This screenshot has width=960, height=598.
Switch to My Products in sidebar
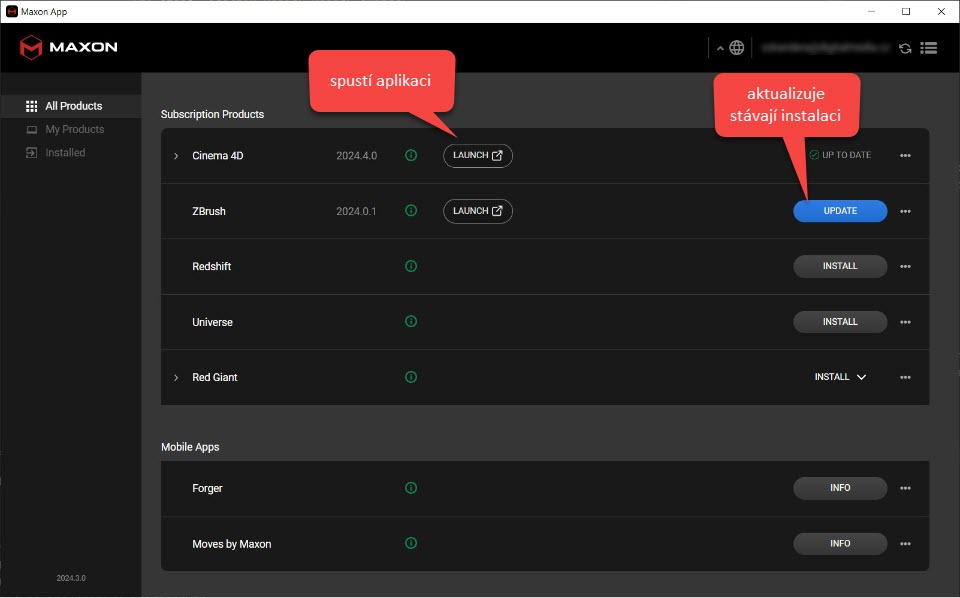pos(74,129)
